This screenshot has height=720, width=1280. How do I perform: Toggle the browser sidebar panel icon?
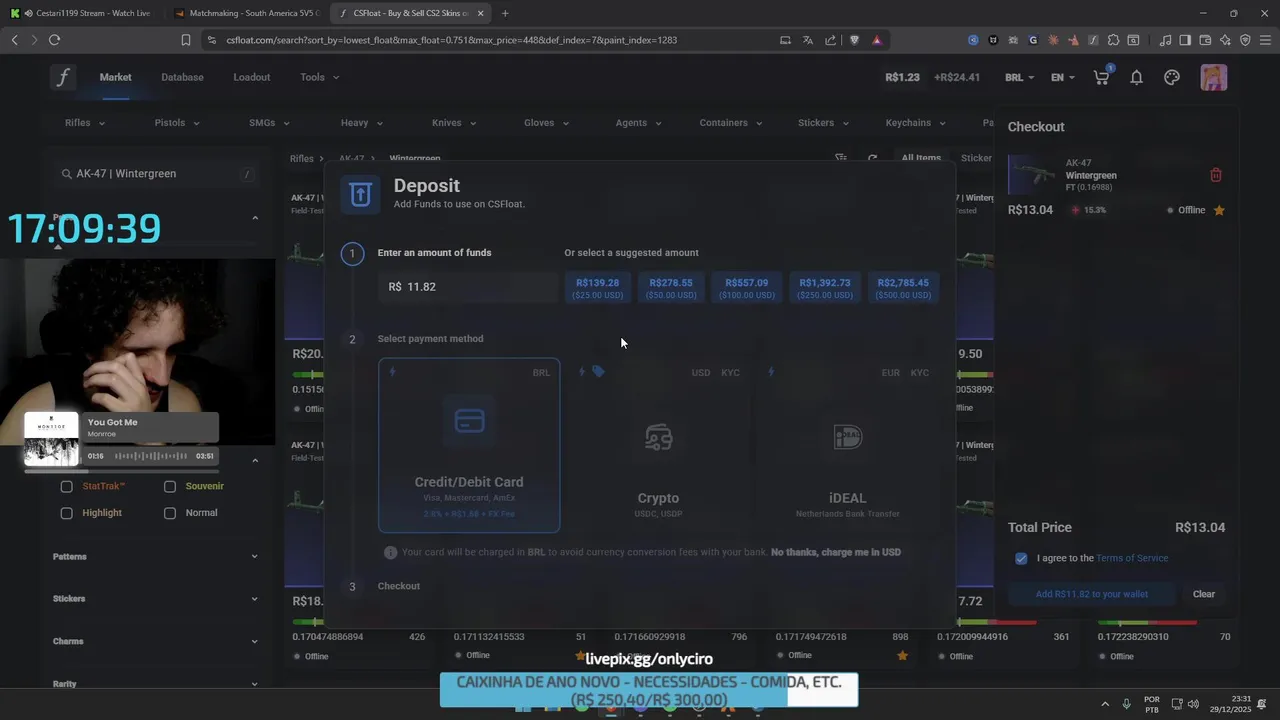click(1185, 40)
